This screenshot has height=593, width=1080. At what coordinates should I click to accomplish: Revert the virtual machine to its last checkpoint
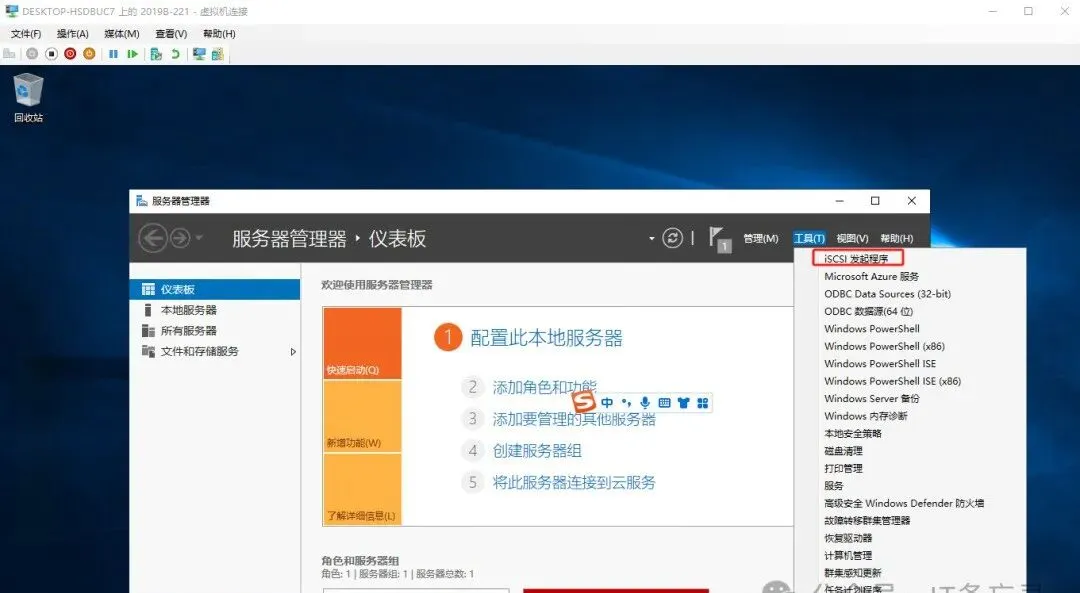(176, 53)
